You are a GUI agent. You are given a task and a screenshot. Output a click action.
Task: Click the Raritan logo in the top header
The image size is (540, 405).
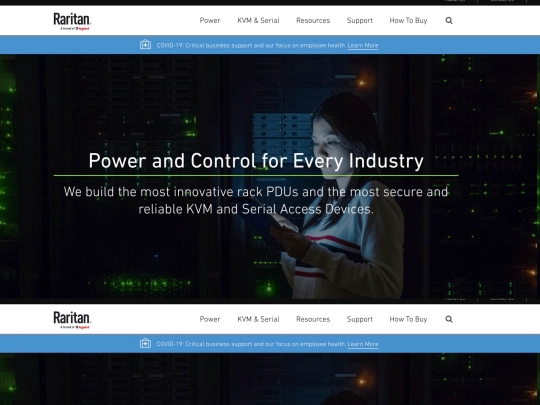(x=72, y=21)
